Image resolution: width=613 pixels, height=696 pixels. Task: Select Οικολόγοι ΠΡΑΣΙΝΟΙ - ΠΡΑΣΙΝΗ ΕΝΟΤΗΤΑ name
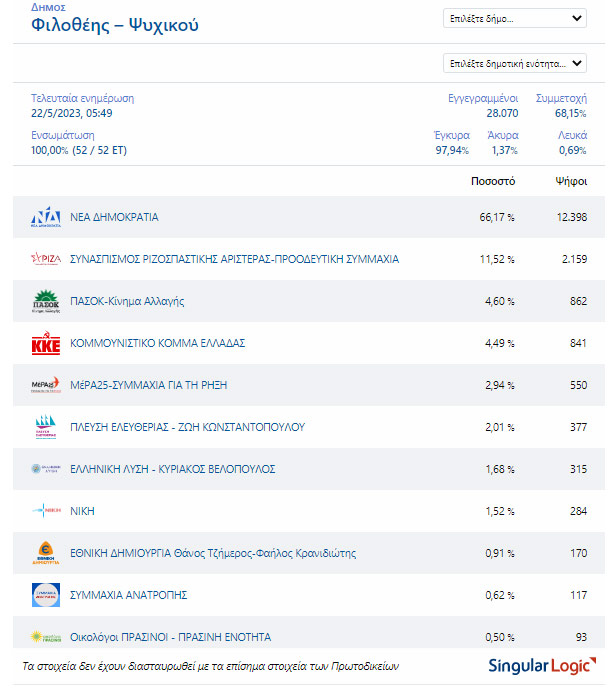tap(170, 637)
